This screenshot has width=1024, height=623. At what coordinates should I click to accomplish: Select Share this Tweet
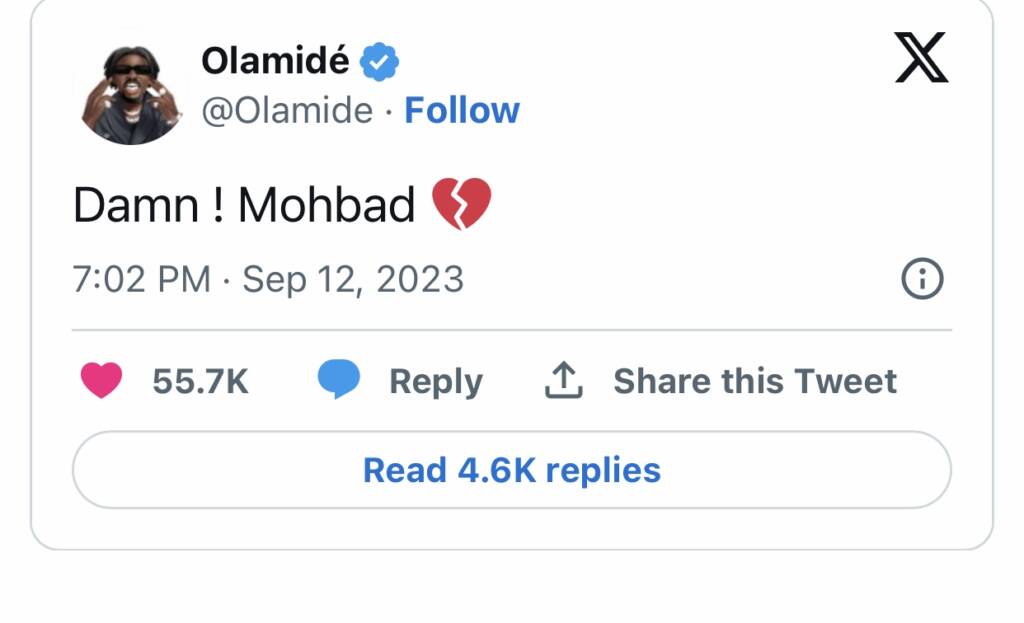click(x=755, y=381)
